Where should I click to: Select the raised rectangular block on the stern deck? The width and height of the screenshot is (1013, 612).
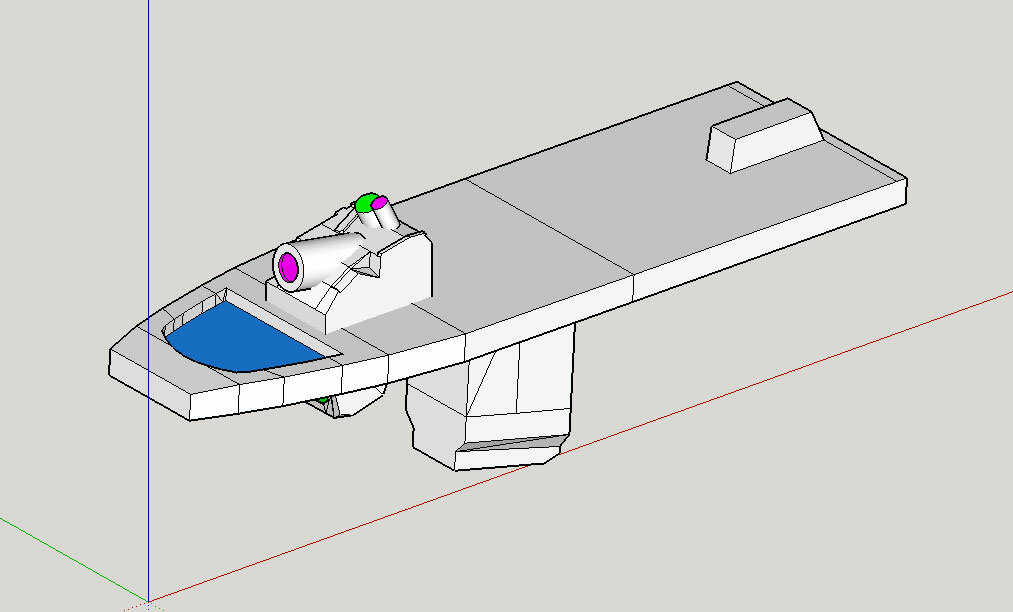pos(764,135)
